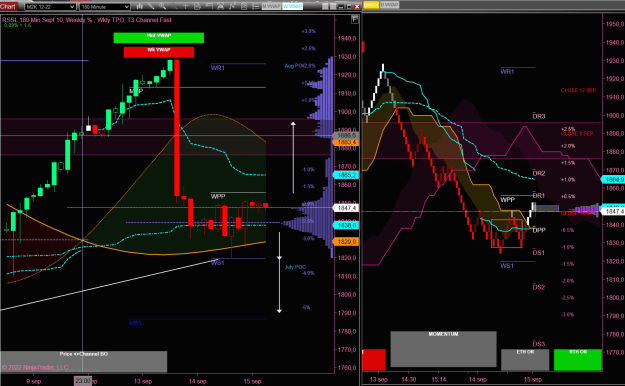Click the orange 1829,0 price marker

pyautogui.click(x=346, y=242)
